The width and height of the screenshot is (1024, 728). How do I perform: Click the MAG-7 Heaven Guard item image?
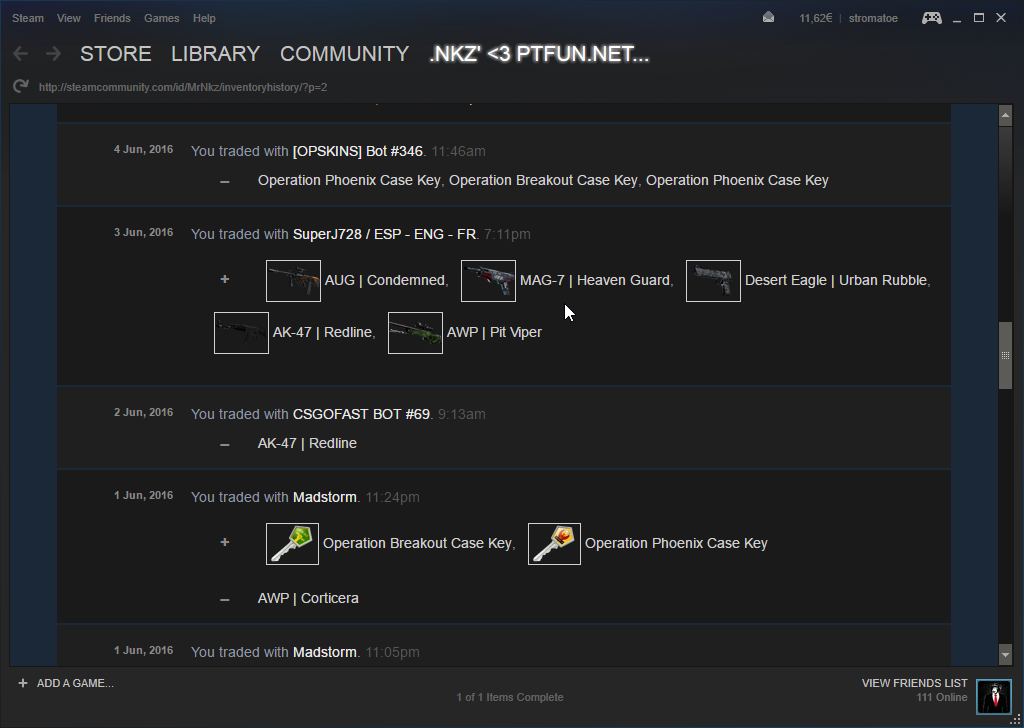click(x=488, y=281)
